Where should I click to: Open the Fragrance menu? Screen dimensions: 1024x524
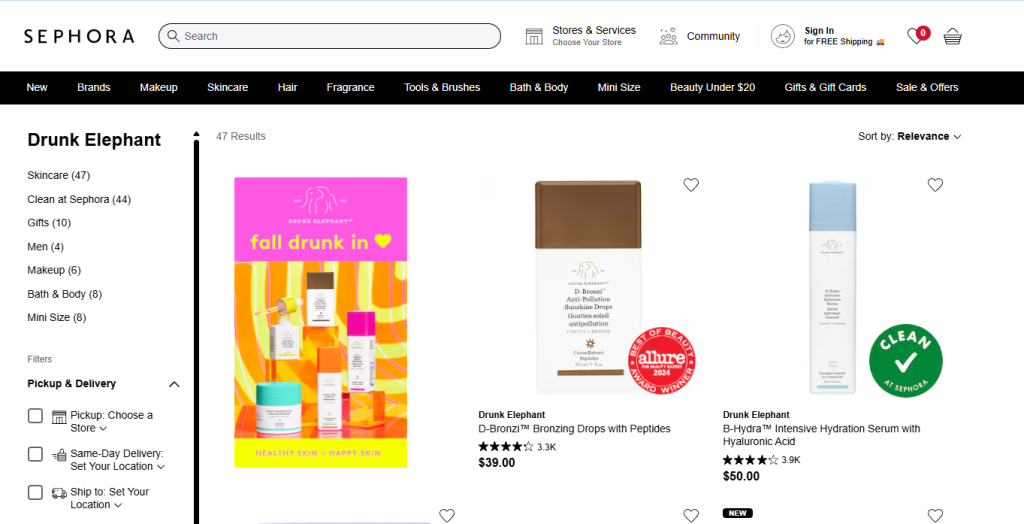tap(351, 87)
